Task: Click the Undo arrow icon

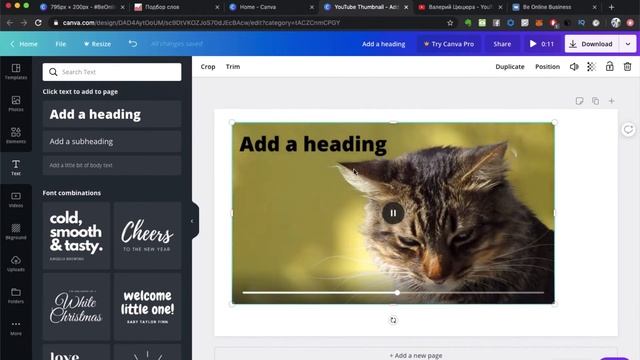Action: point(133,43)
